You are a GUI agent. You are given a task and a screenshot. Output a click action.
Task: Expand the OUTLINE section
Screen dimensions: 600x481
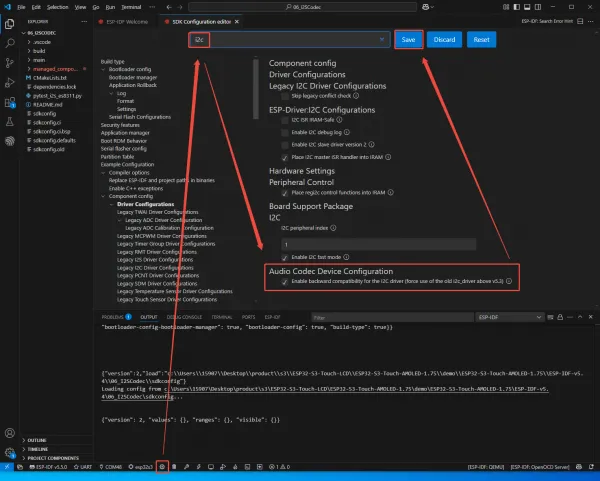tap(38, 439)
